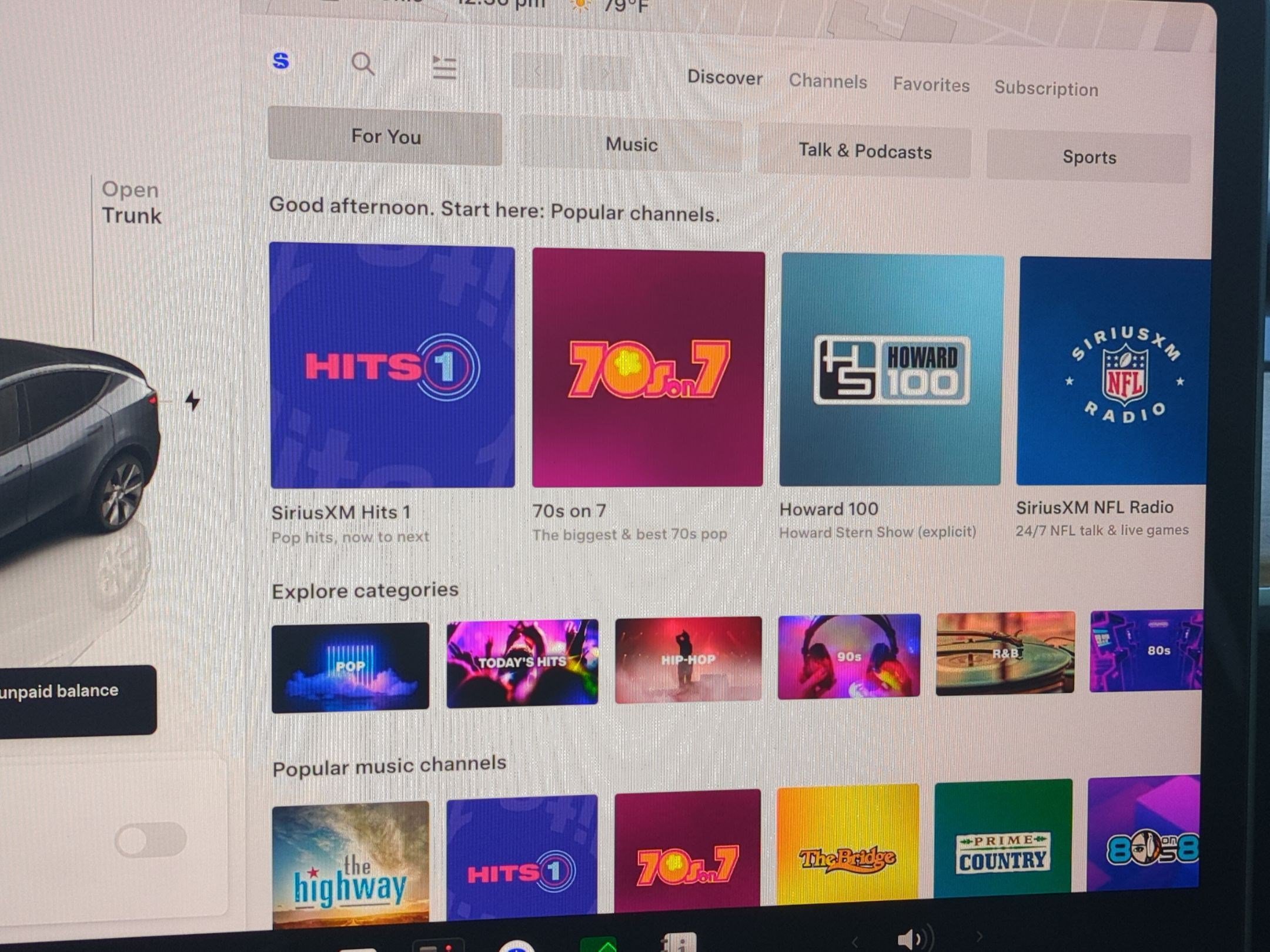
Task: Go forward with the right arrow button
Action: click(605, 73)
